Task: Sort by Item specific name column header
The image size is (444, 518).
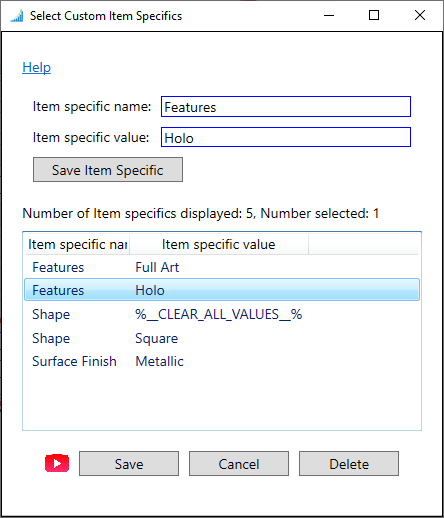Action: pos(77,244)
